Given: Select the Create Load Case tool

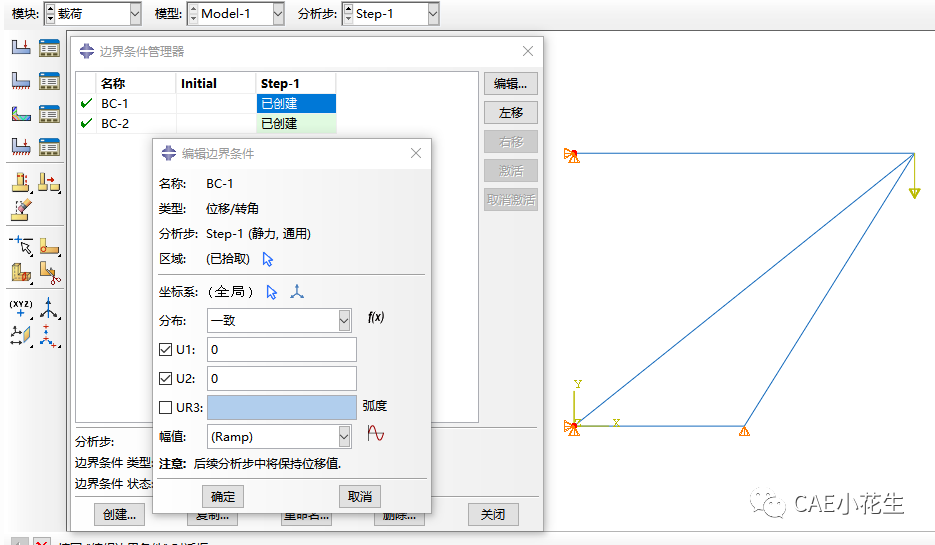Looking at the screenshot, I should pyautogui.click(x=21, y=145).
